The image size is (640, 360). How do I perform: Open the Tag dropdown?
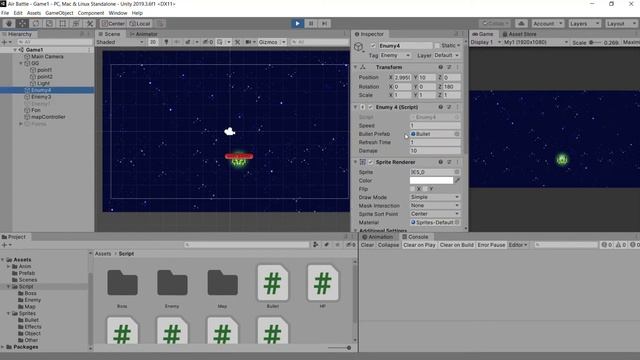[395, 55]
